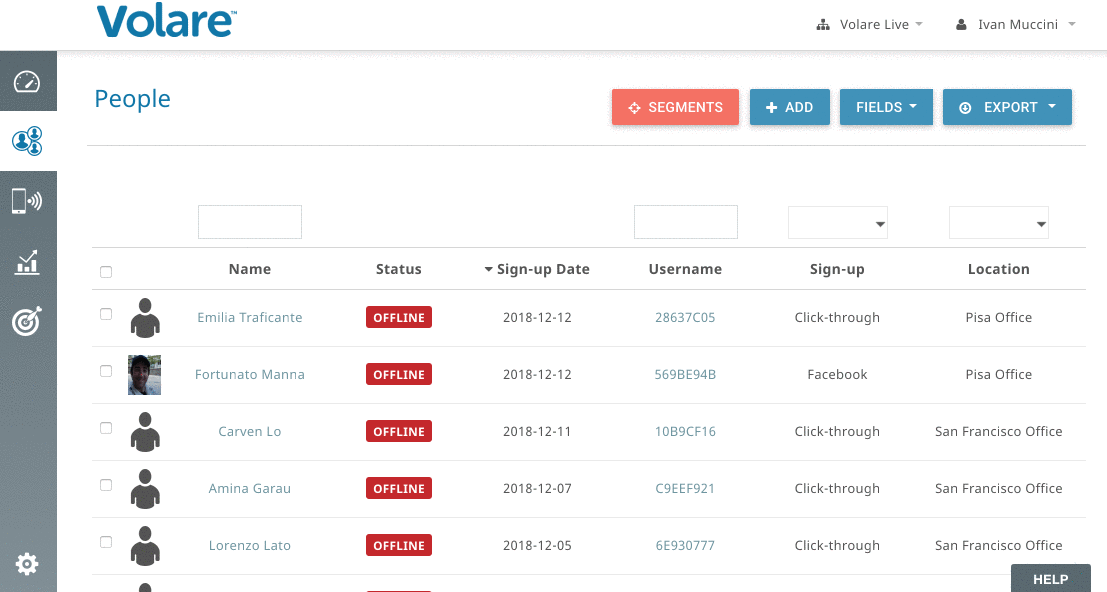Open the dashboard gauge icon in sidebar
Screen dimensions: 1107x592
(x=28, y=81)
